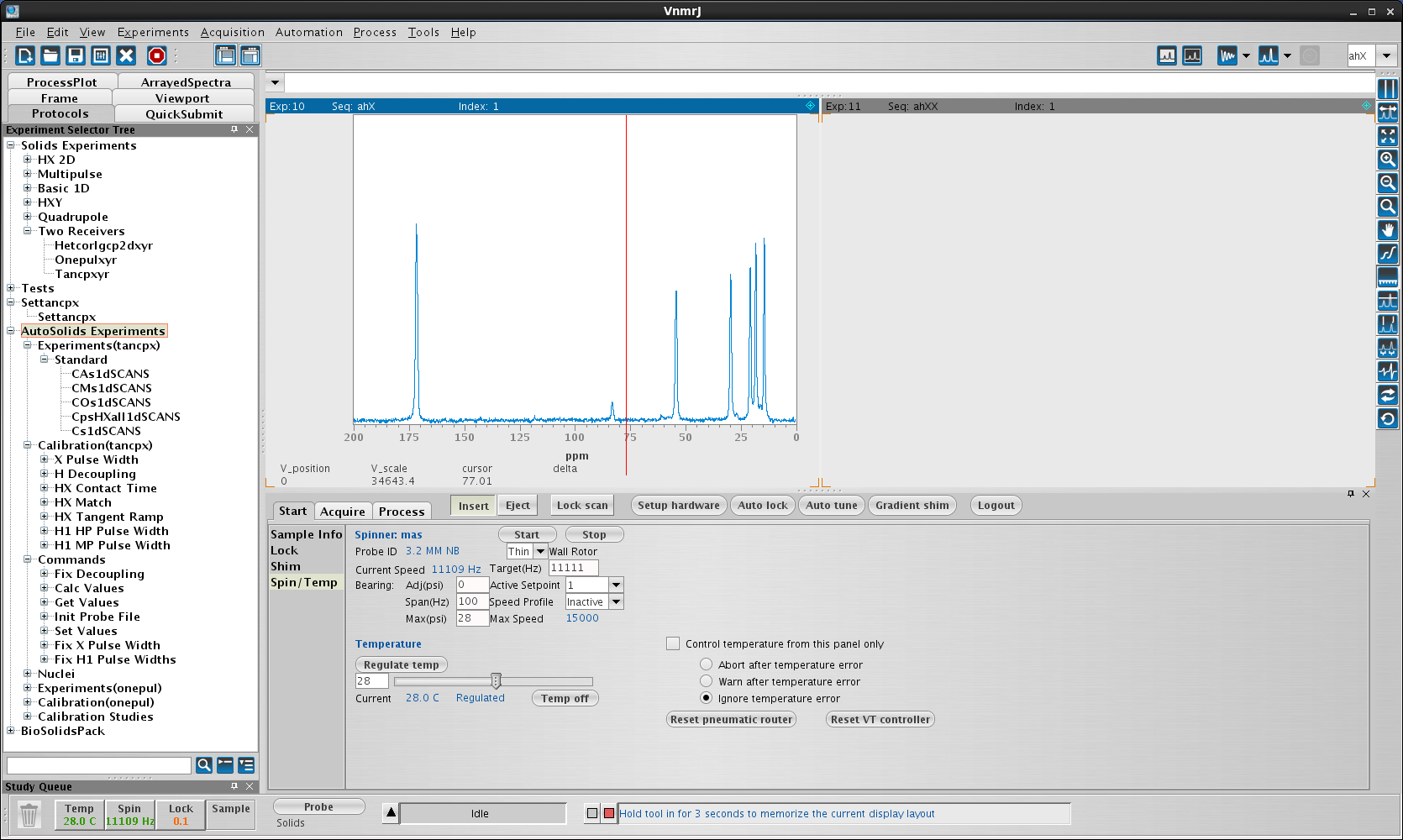
Task: Open the Acquisition menu
Action: point(232,32)
